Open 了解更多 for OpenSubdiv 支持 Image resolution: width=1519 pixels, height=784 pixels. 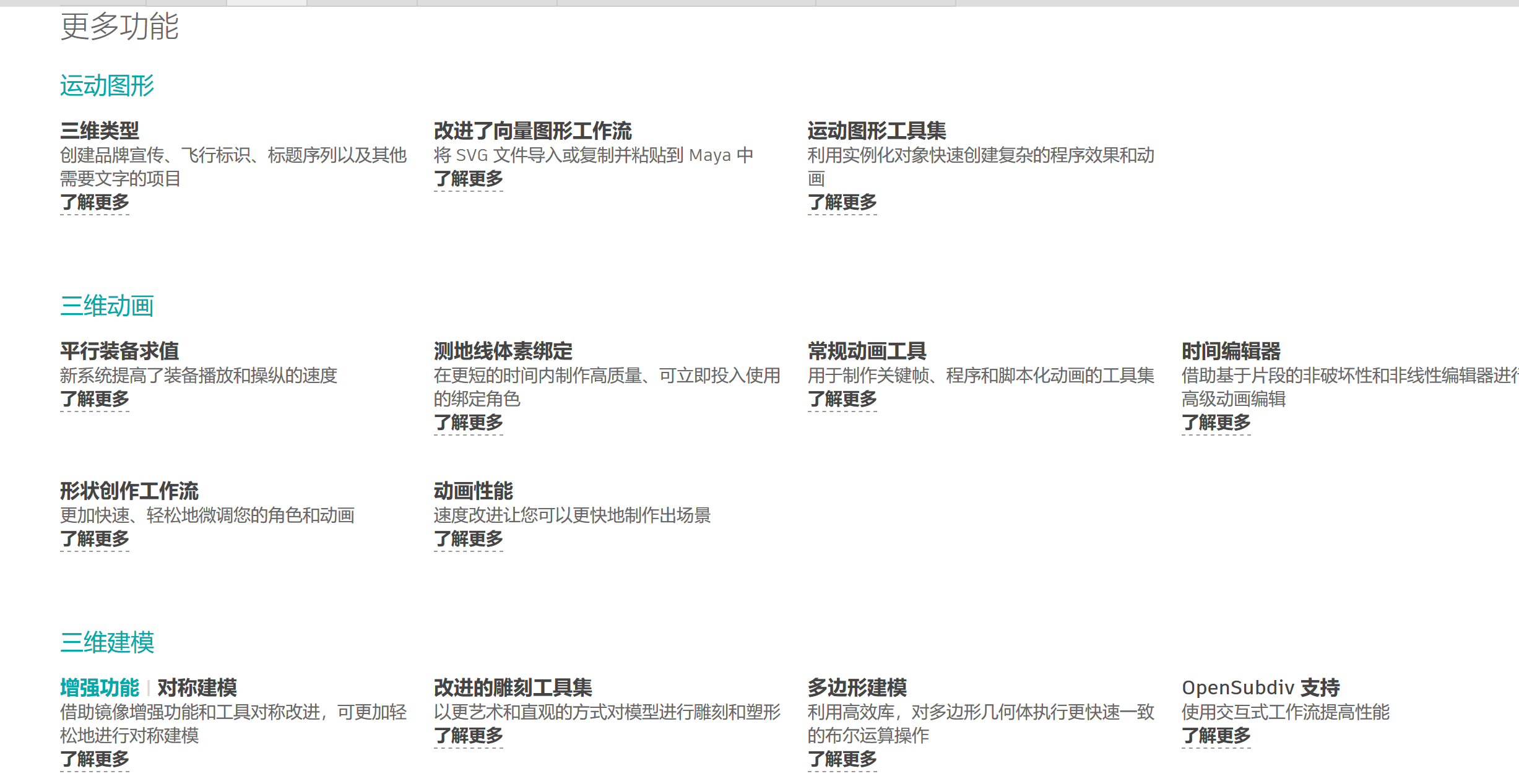point(1216,736)
